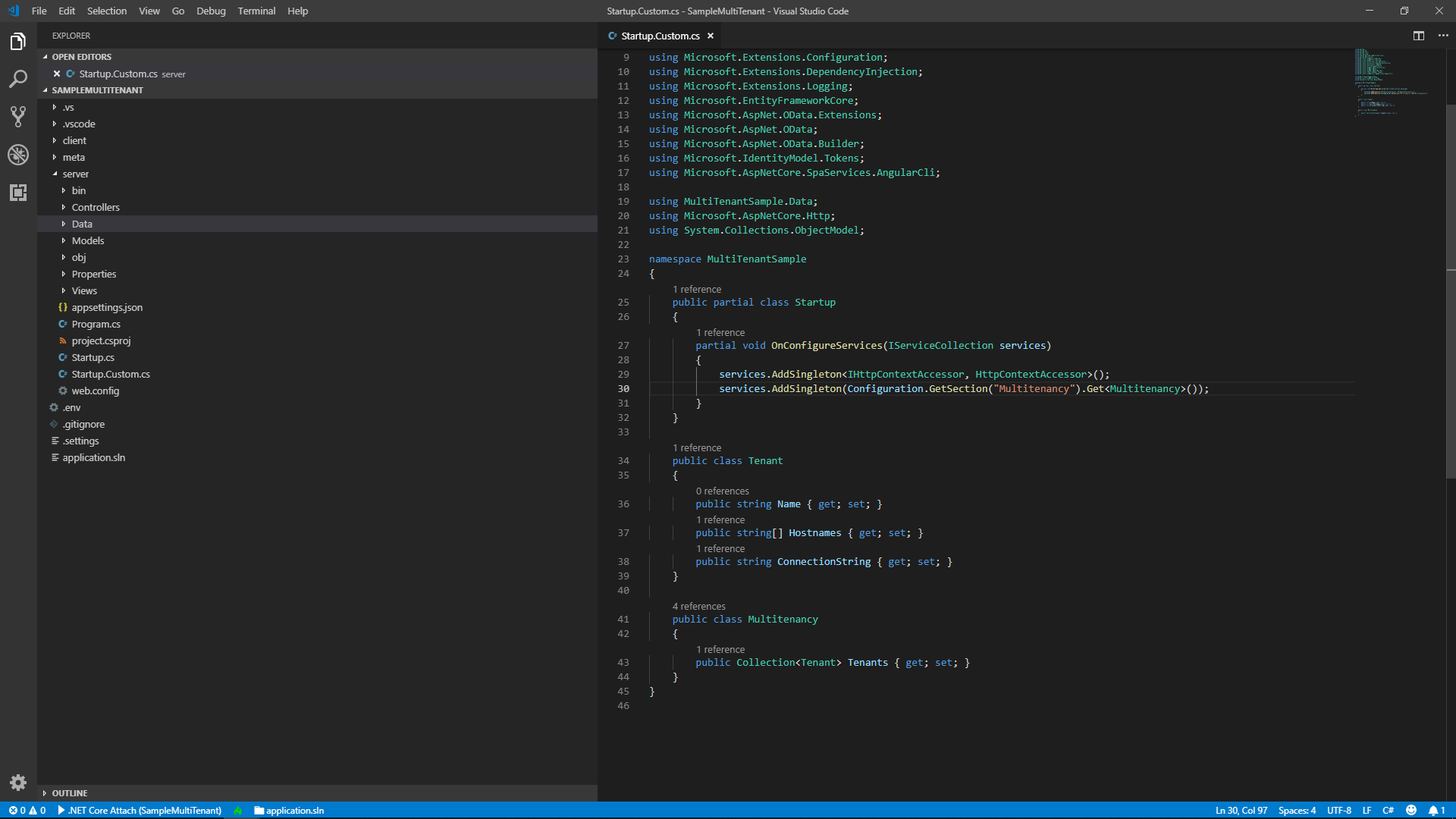This screenshot has height=819, width=1456.
Task: Open the Terminal menu
Action: (x=256, y=11)
